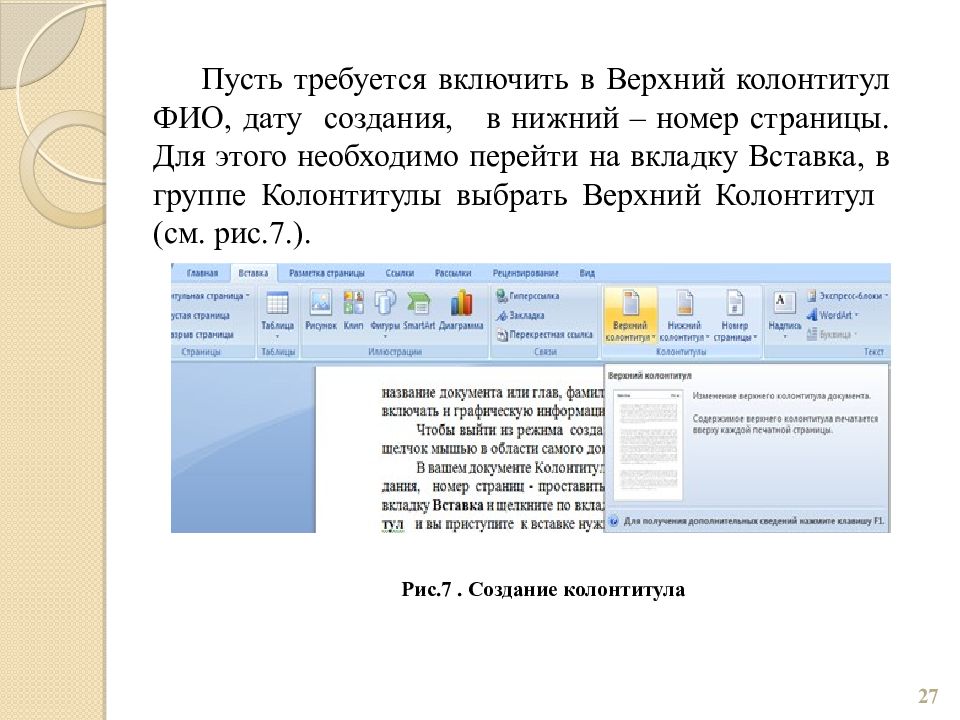
Task: Open the Рецензирование tab
Action: point(525,273)
